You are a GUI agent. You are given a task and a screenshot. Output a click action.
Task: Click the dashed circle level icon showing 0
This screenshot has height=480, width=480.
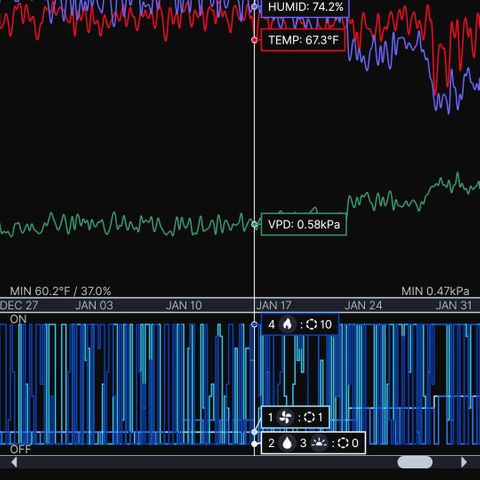tap(343, 443)
